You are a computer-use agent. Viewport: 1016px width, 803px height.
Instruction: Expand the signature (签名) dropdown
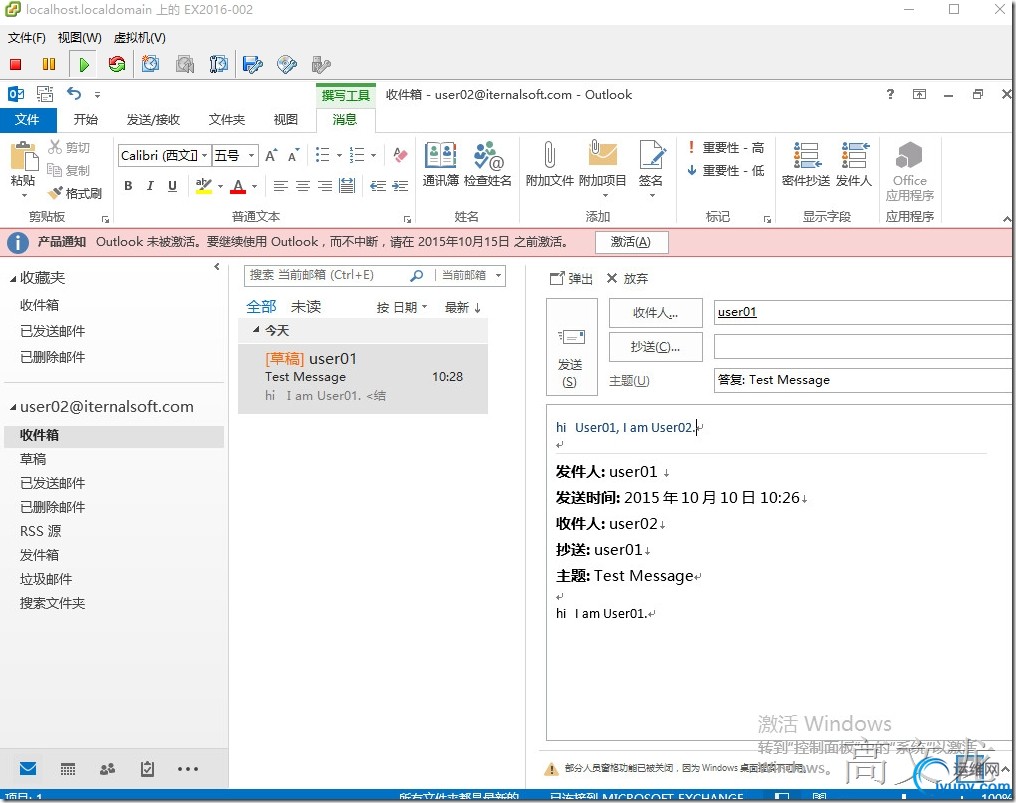[652, 195]
